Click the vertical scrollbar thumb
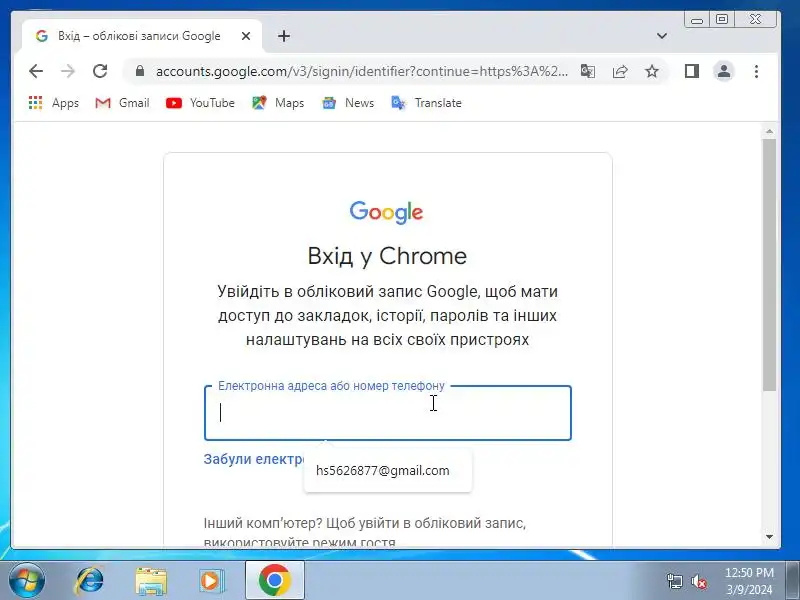 (x=769, y=265)
